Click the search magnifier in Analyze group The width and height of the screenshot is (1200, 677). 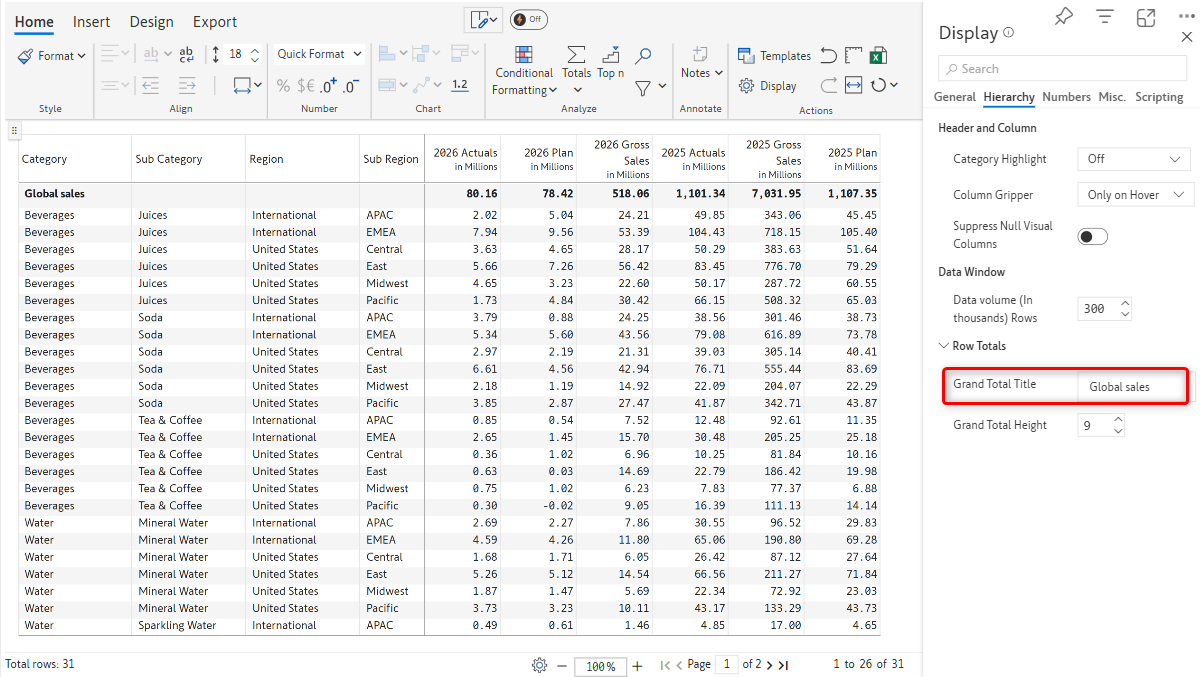tap(644, 56)
